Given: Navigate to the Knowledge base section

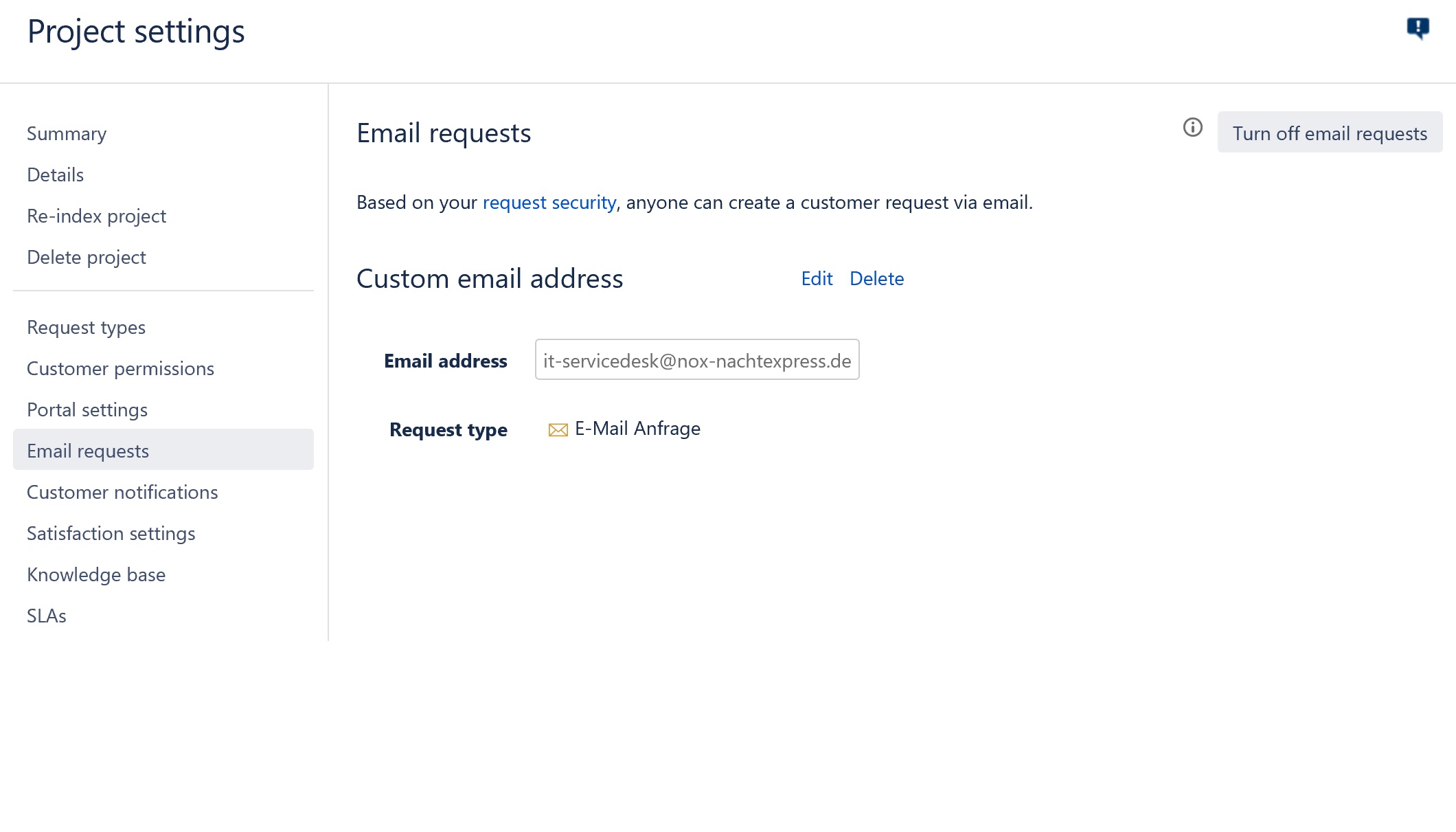Looking at the screenshot, I should (96, 574).
